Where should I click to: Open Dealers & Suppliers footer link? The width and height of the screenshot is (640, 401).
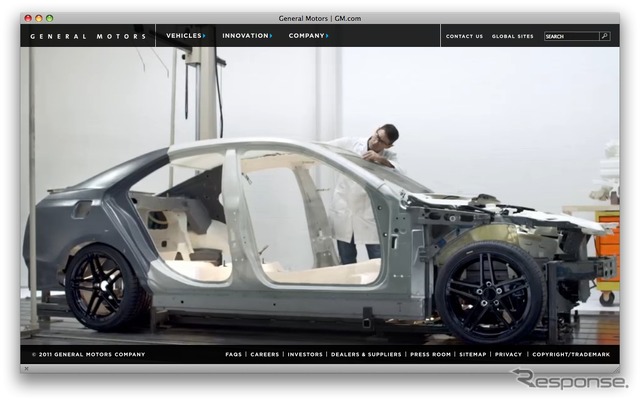366,354
